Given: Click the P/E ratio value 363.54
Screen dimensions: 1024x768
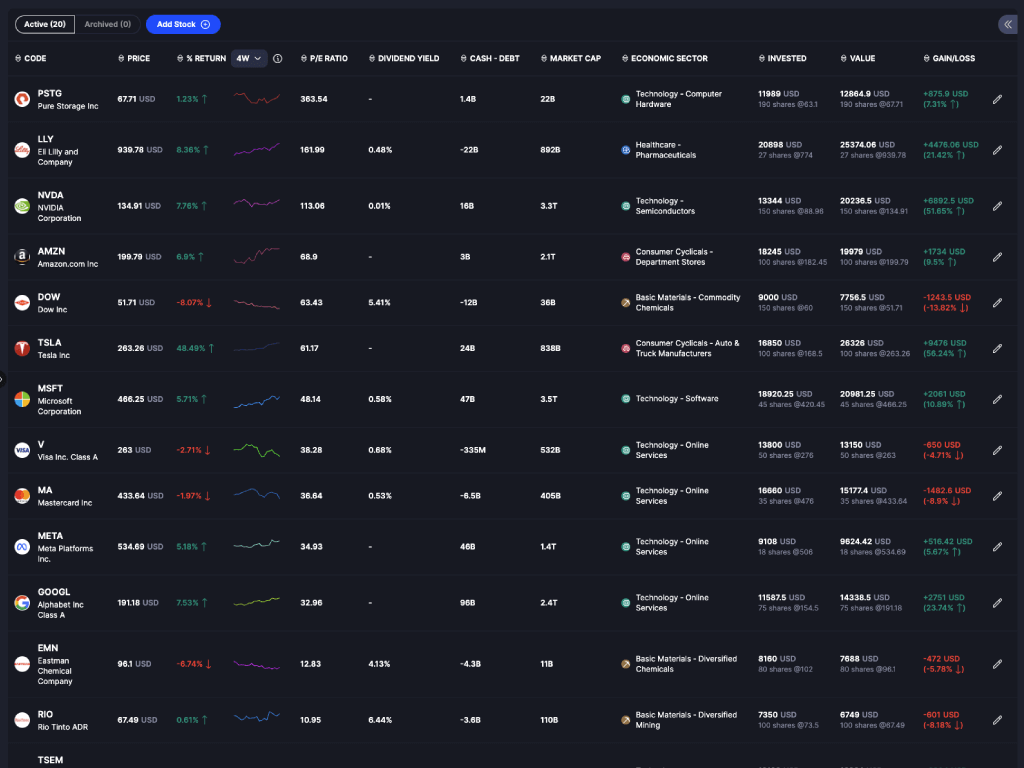Looking at the screenshot, I should (314, 99).
